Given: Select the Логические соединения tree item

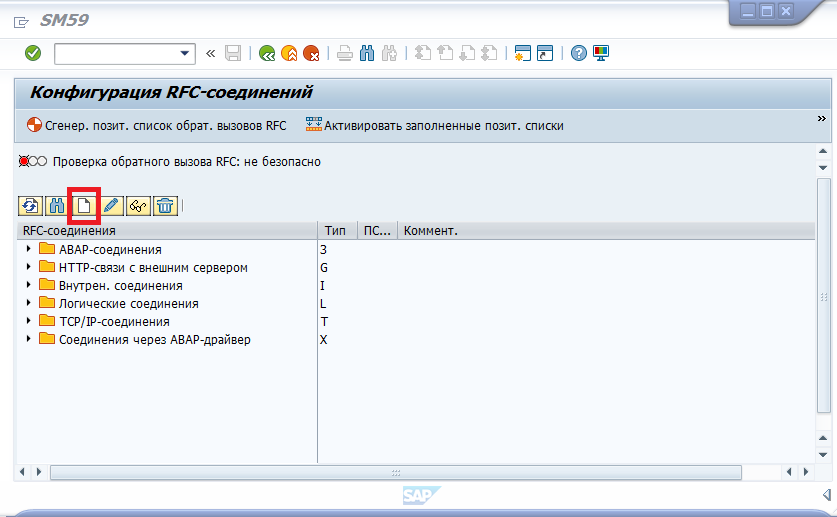Looking at the screenshot, I should pos(128,303).
